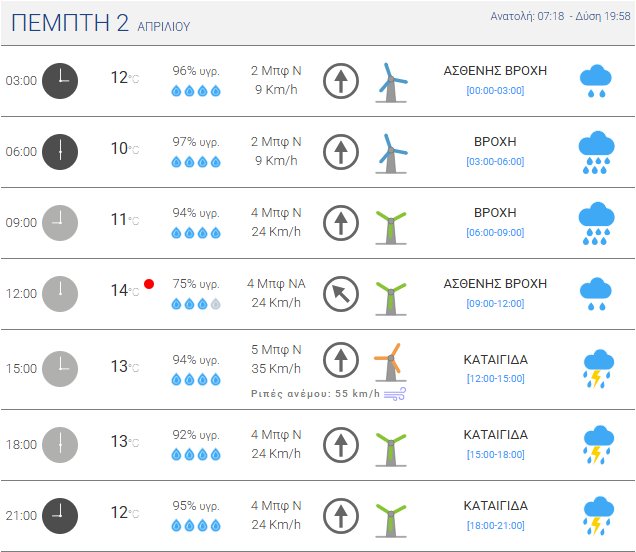
Task: Click the sunrise and sunset times text
Action: pyautogui.click(x=561, y=17)
